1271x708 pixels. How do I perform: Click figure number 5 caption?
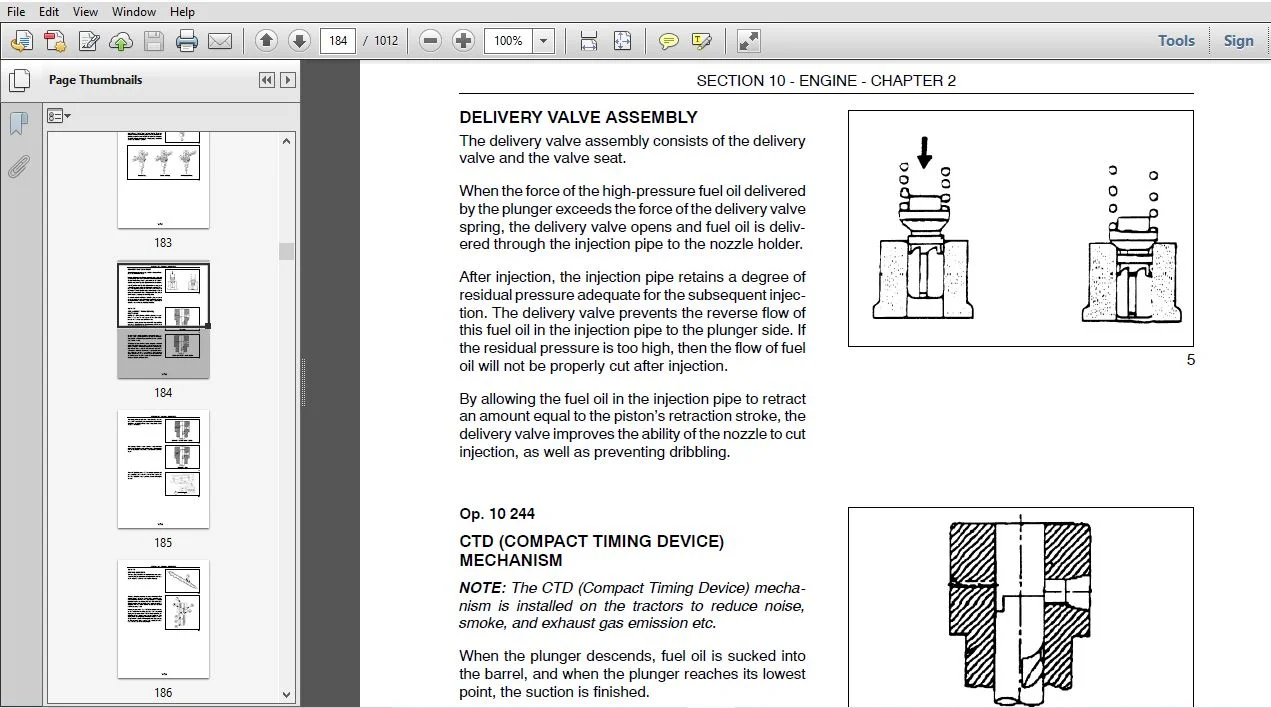click(1190, 360)
